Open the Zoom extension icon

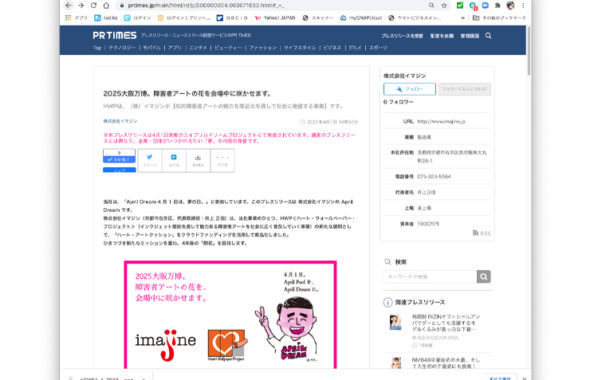[x=485, y=5]
